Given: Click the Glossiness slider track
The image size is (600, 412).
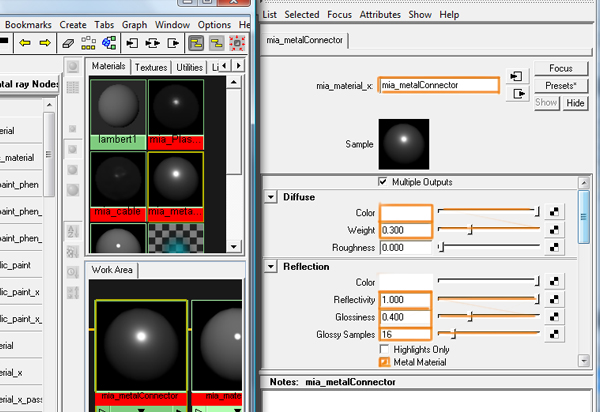Looking at the screenshot, I should click(489, 317).
